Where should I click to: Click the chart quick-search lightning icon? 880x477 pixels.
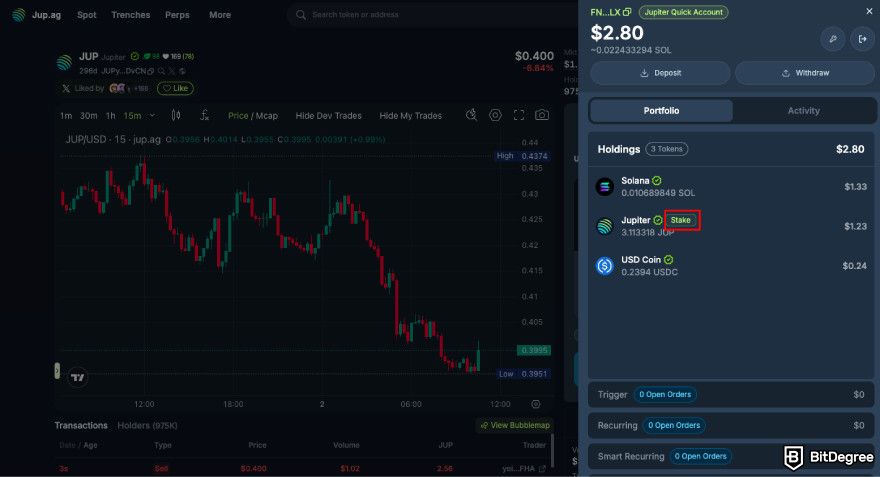pos(471,115)
